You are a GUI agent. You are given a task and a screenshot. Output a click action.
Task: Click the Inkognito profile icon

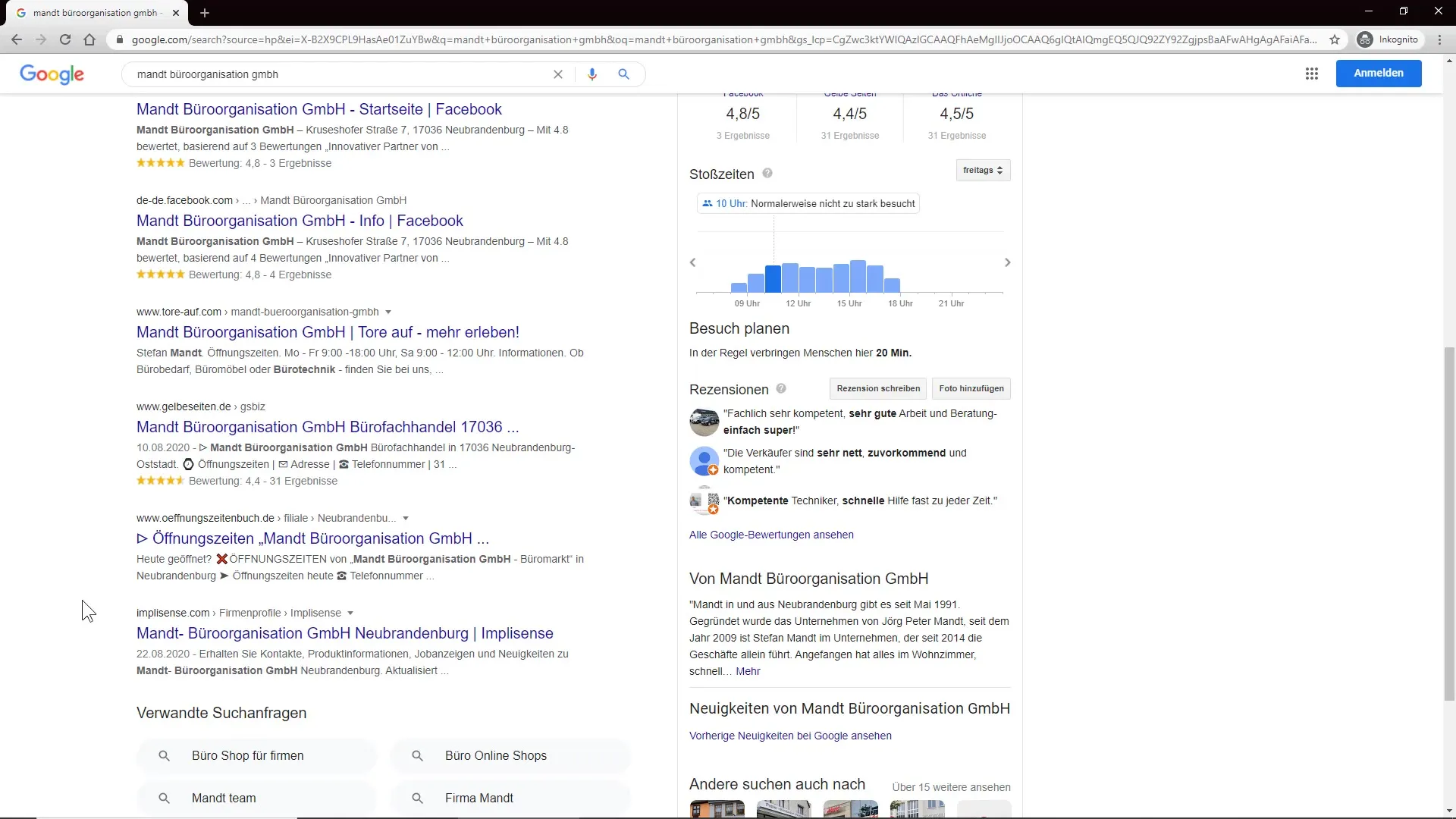1365,39
